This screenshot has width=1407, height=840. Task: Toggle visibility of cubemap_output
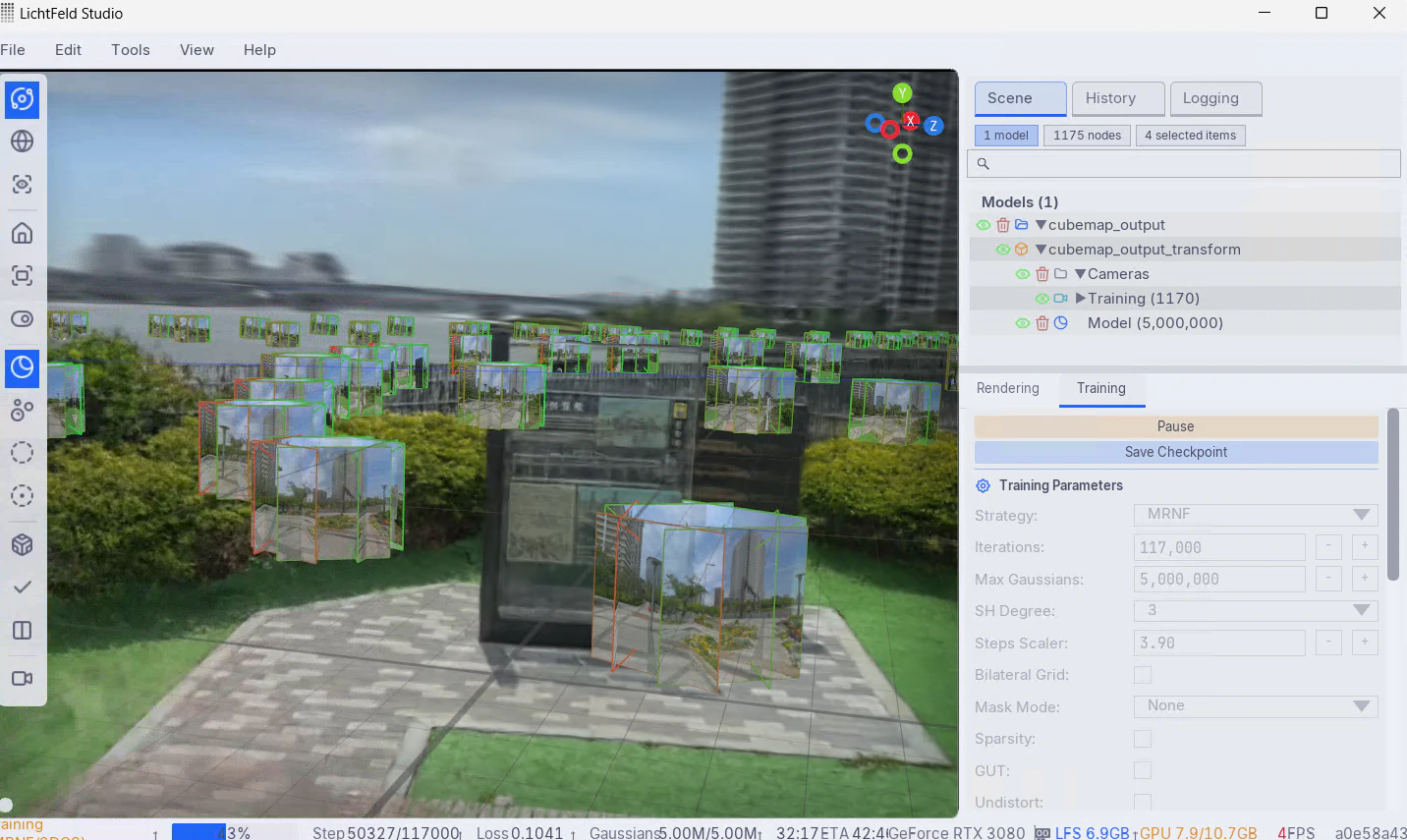pyautogui.click(x=984, y=225)
